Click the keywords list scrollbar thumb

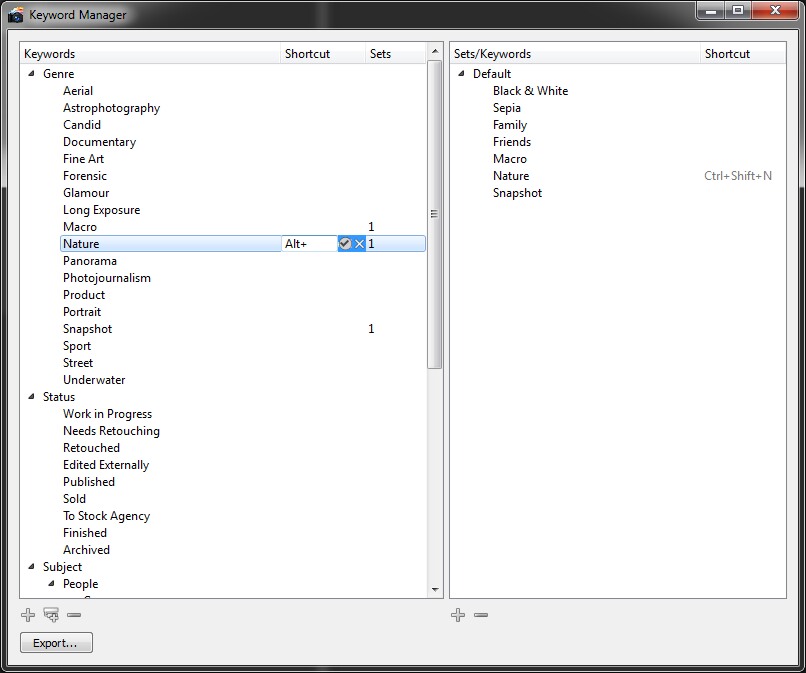point(434,214)
